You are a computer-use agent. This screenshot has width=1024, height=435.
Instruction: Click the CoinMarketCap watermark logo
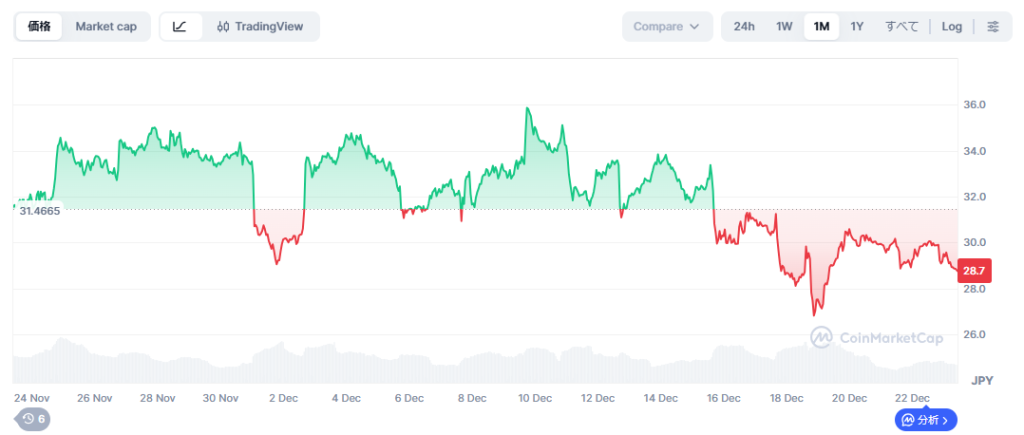[877, 339]
